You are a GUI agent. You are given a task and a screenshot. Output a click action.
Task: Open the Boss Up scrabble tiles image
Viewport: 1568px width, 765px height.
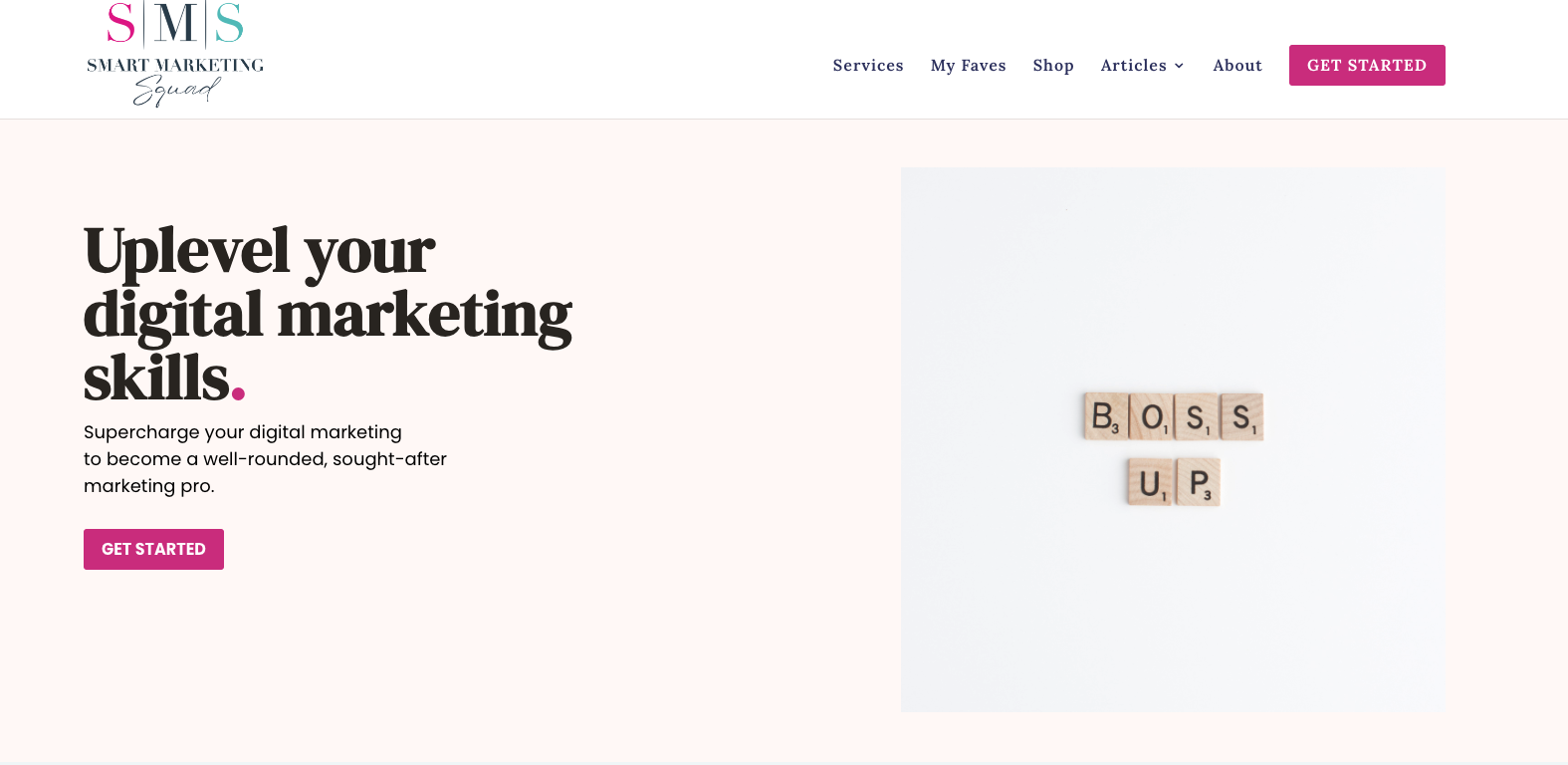tap(1173, 439)
